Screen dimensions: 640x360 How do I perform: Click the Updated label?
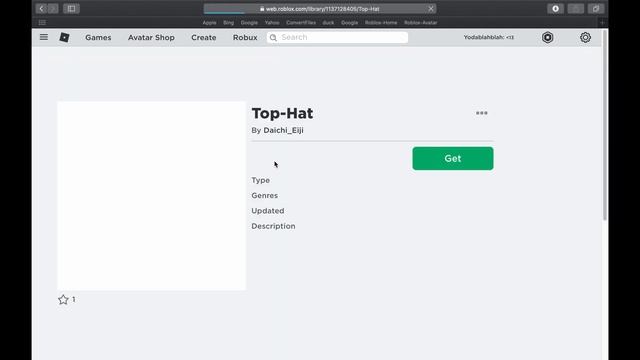click(x=268, y=211)
